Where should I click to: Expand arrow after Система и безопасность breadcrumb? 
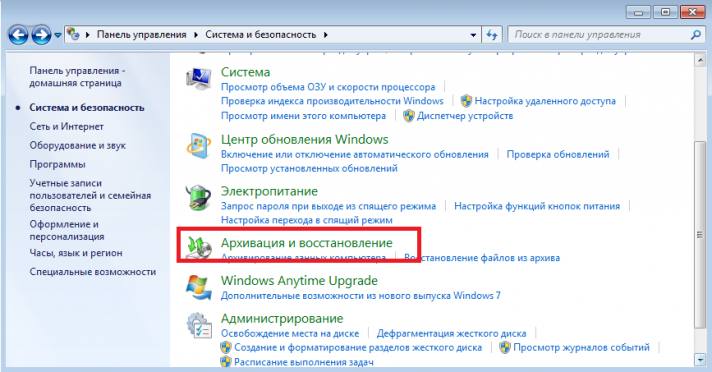326,35
